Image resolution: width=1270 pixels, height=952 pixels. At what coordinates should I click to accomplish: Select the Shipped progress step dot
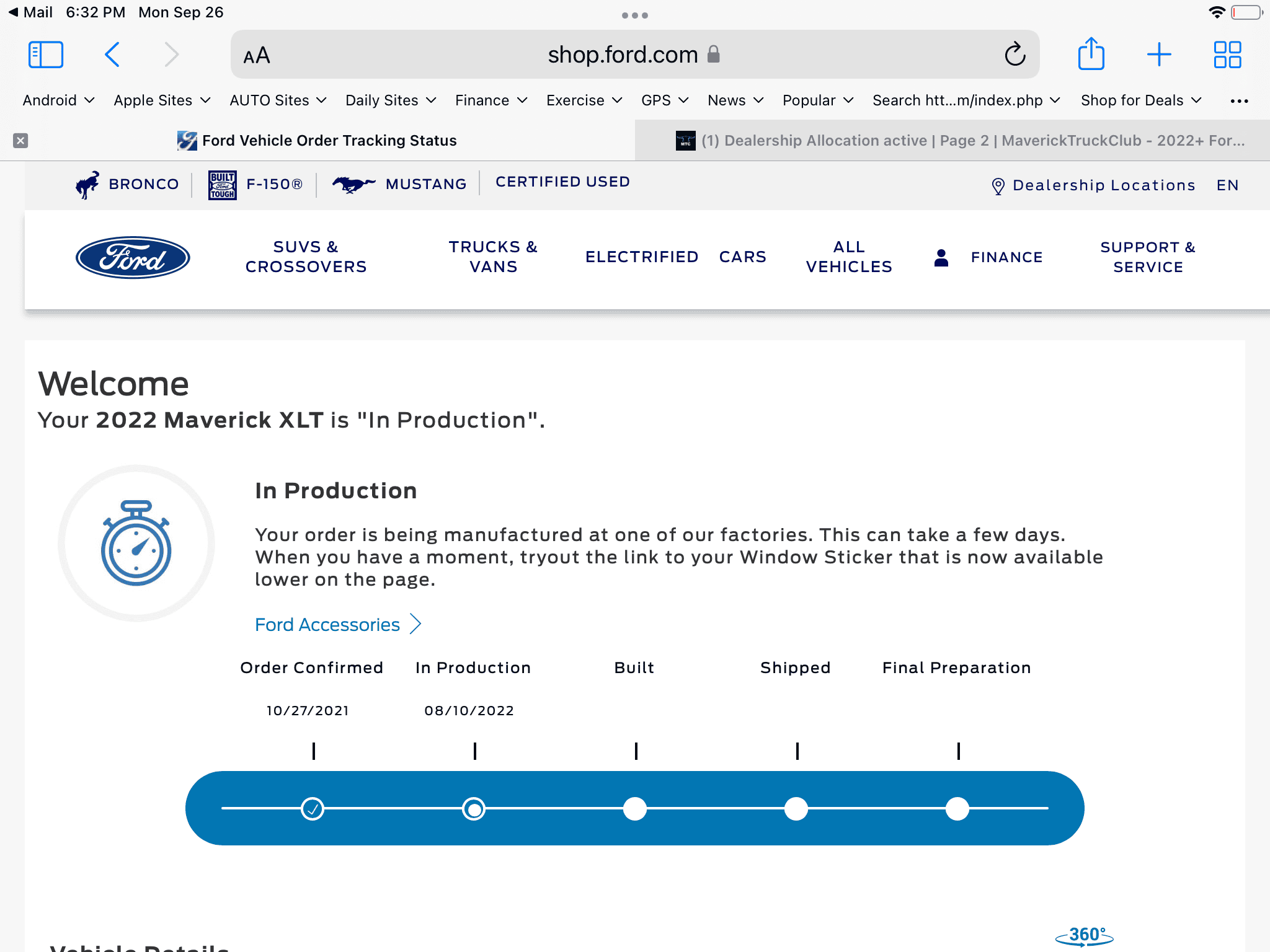pos(796,809)
